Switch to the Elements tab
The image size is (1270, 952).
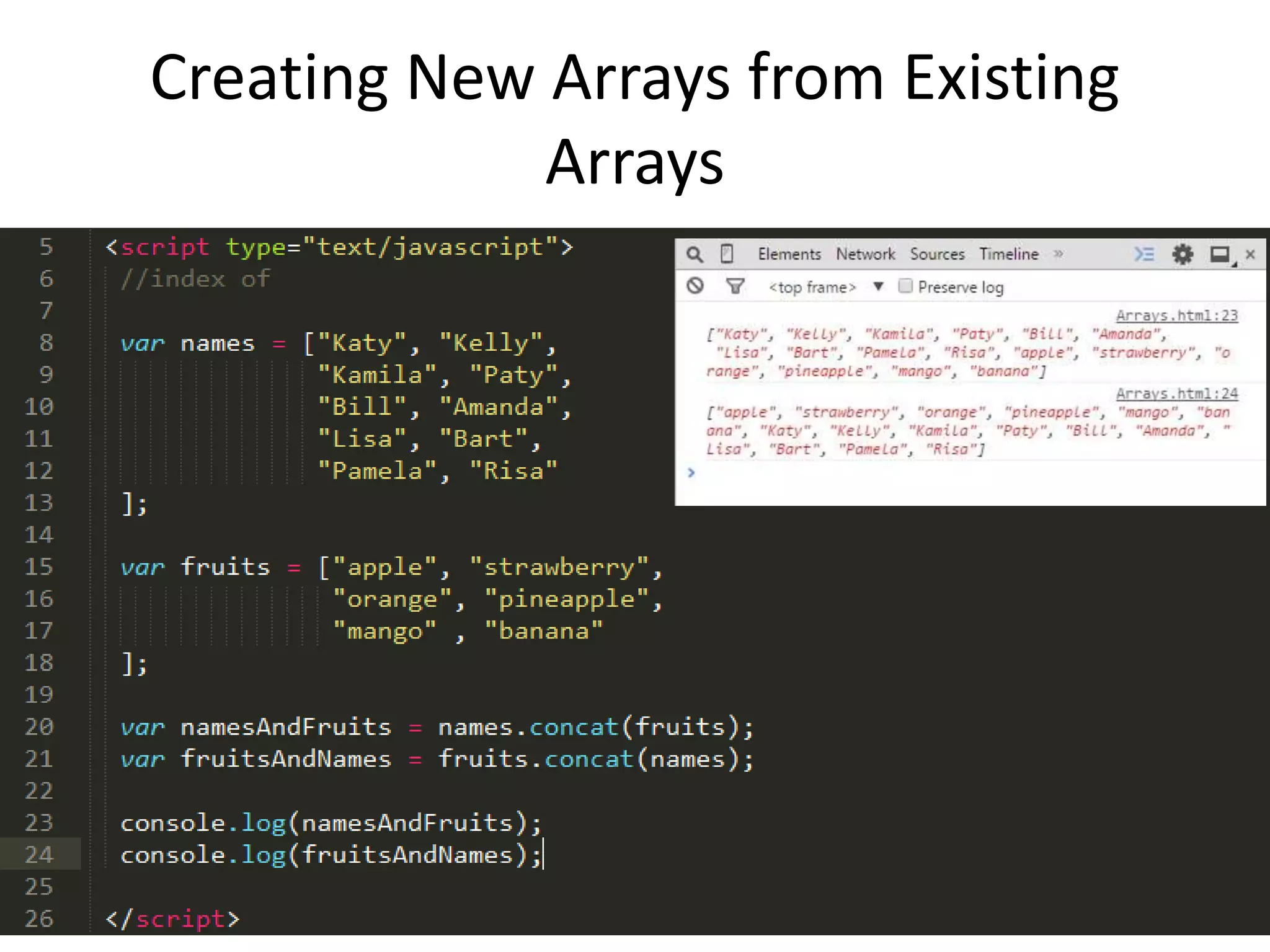pos(789,254)
